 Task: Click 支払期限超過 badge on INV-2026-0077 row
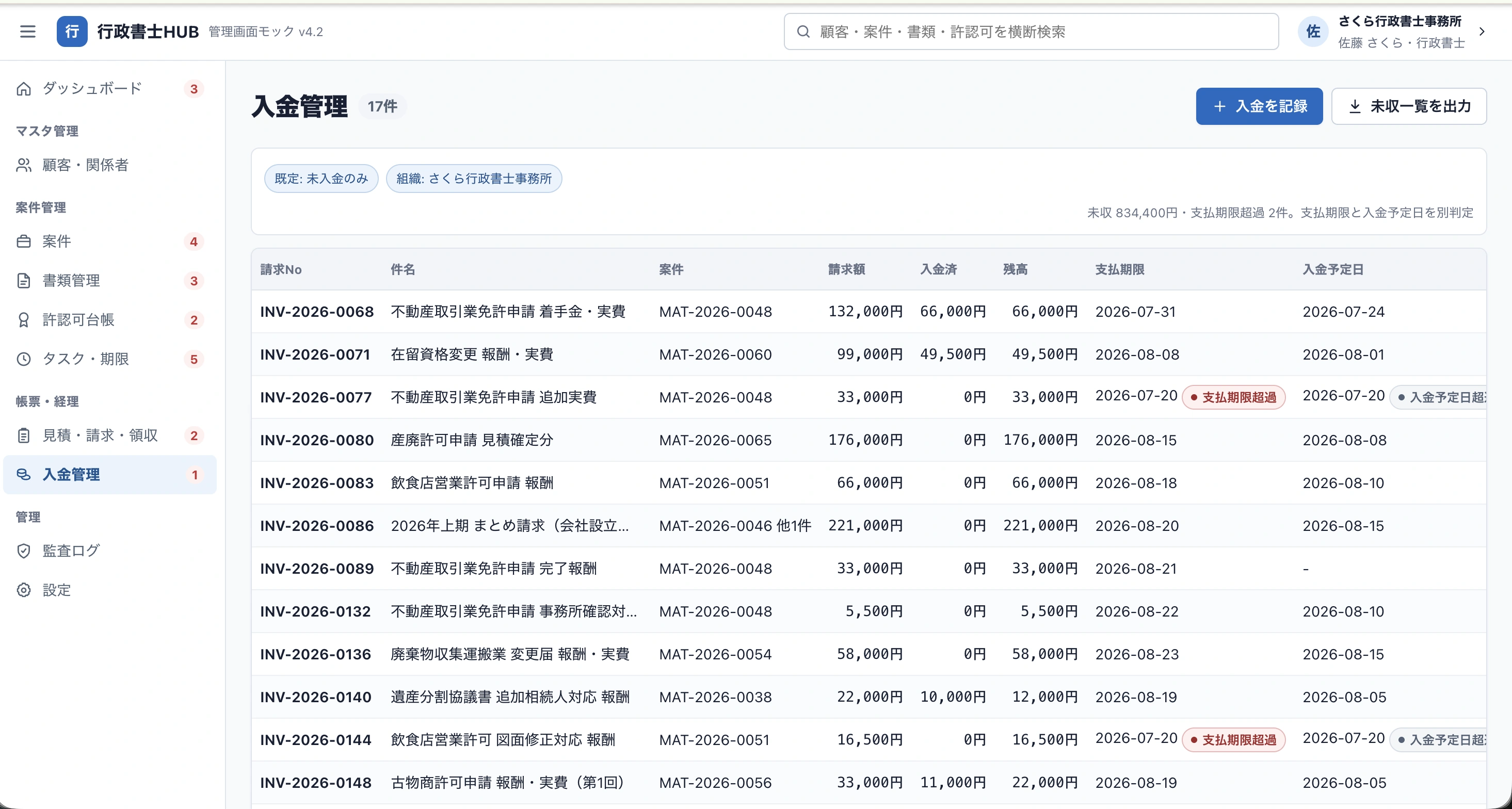(x=1233, y=397)
